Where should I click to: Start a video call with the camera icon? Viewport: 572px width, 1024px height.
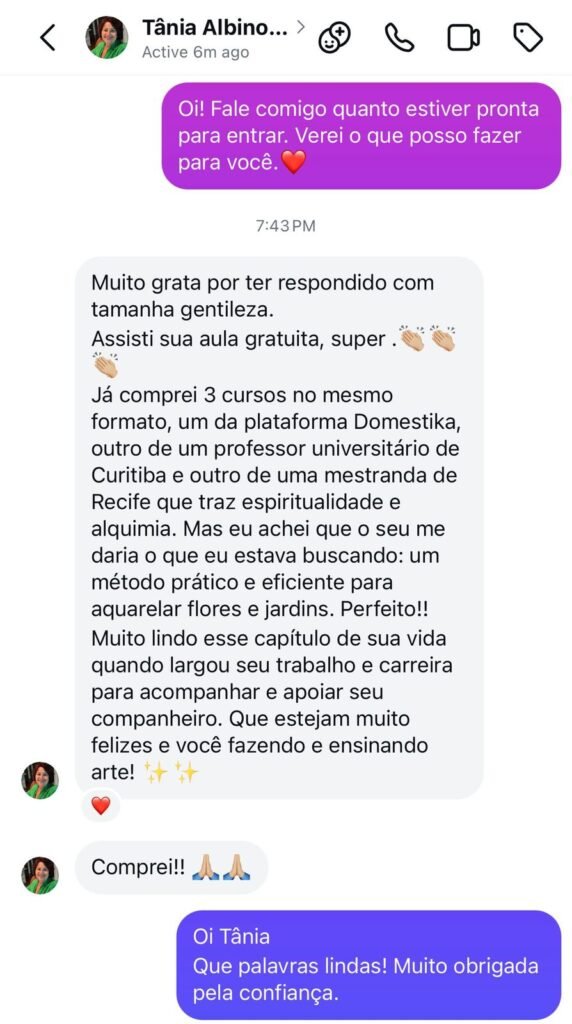pos(464,38)
